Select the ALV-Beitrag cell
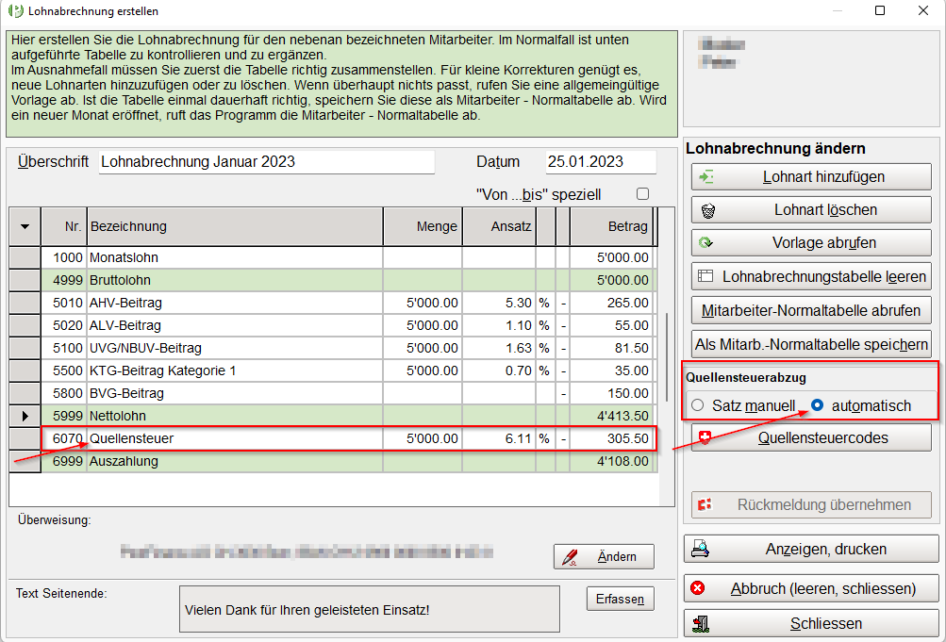Image resolution: width=946 pixels, height=642 pixels. (x=235, y=325)
